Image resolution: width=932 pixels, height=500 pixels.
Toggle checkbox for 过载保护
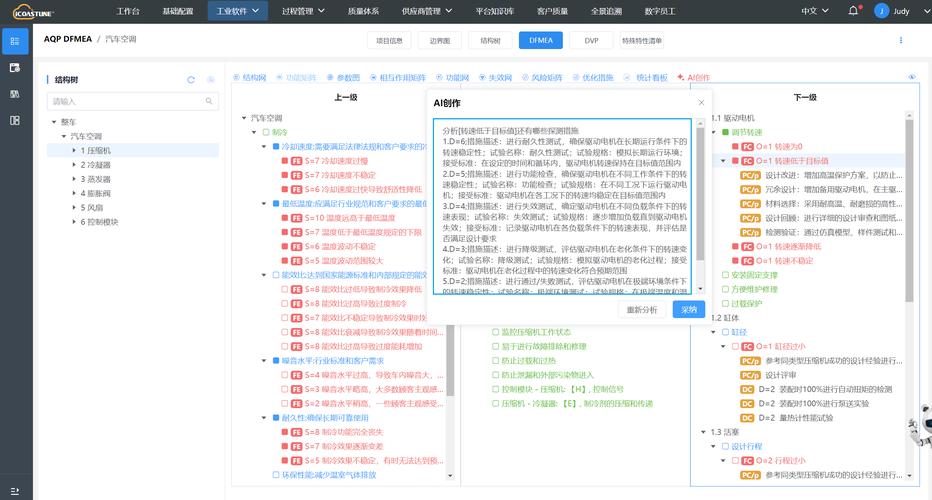(725, 304)
